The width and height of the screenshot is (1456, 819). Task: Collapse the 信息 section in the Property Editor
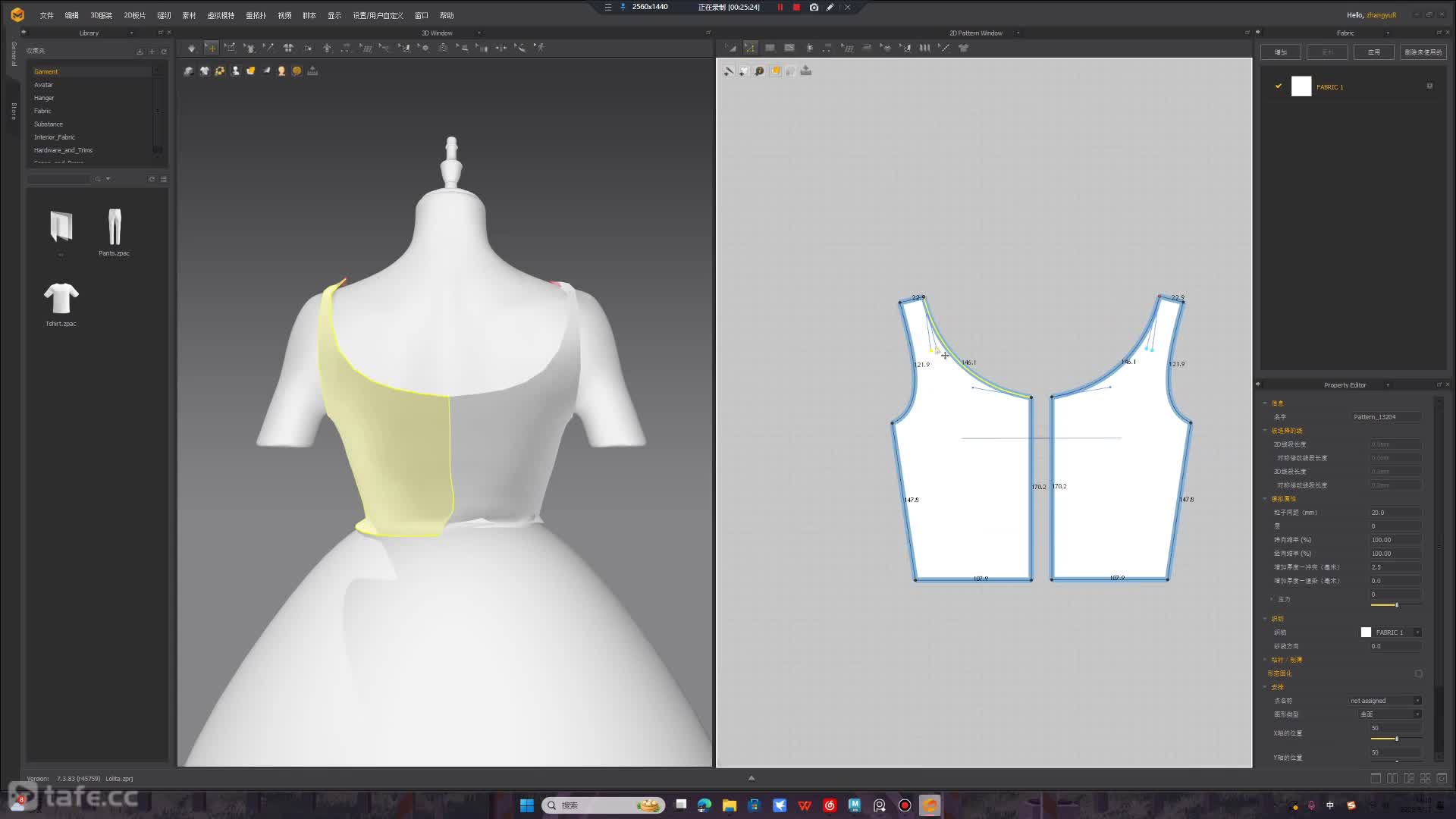[x=1265, y=403]
